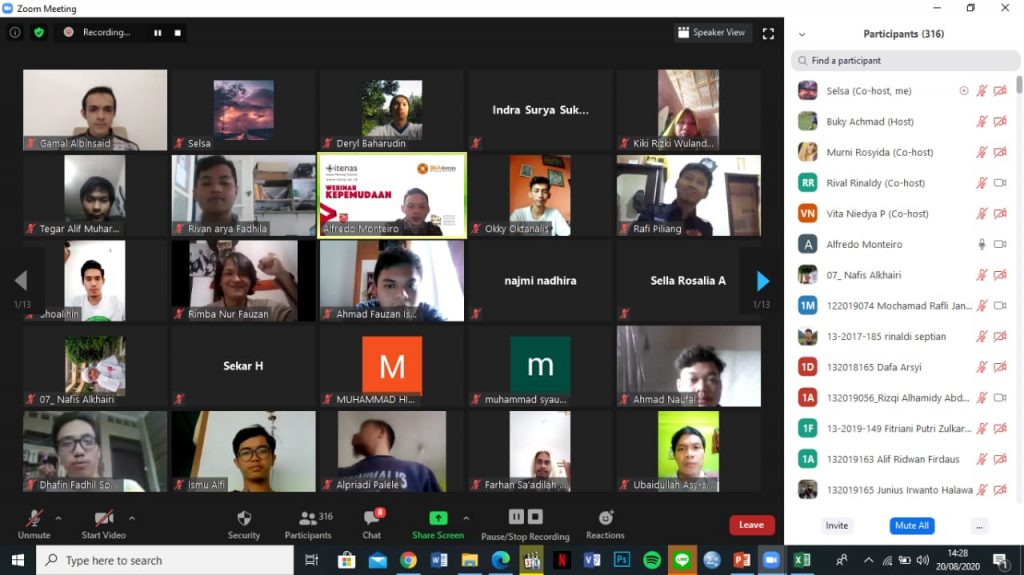The image size is (1024, 575).
Task: Open Microsoft Word from taskbar
Action: point(439,560)
